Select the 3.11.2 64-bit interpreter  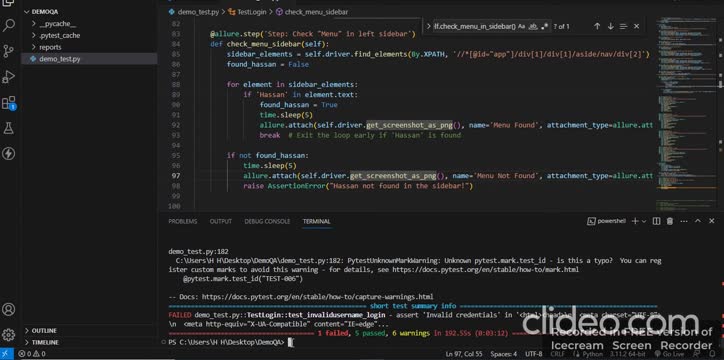[x=627, y=354]
